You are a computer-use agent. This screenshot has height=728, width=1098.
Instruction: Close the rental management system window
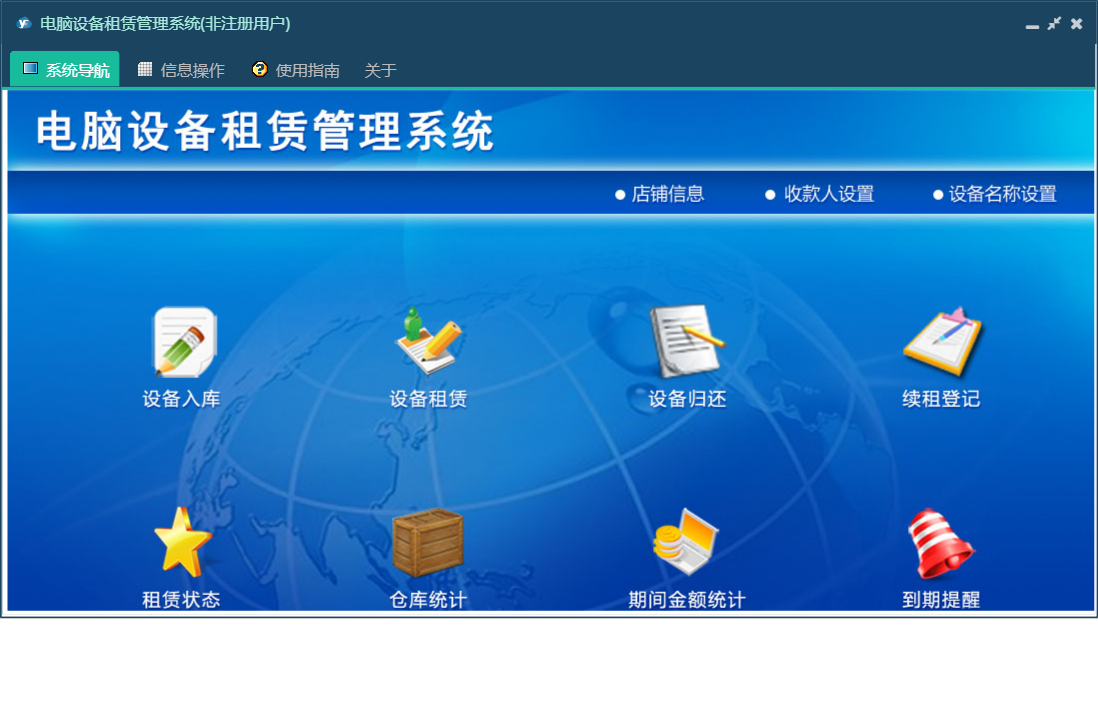point(1077,24)
